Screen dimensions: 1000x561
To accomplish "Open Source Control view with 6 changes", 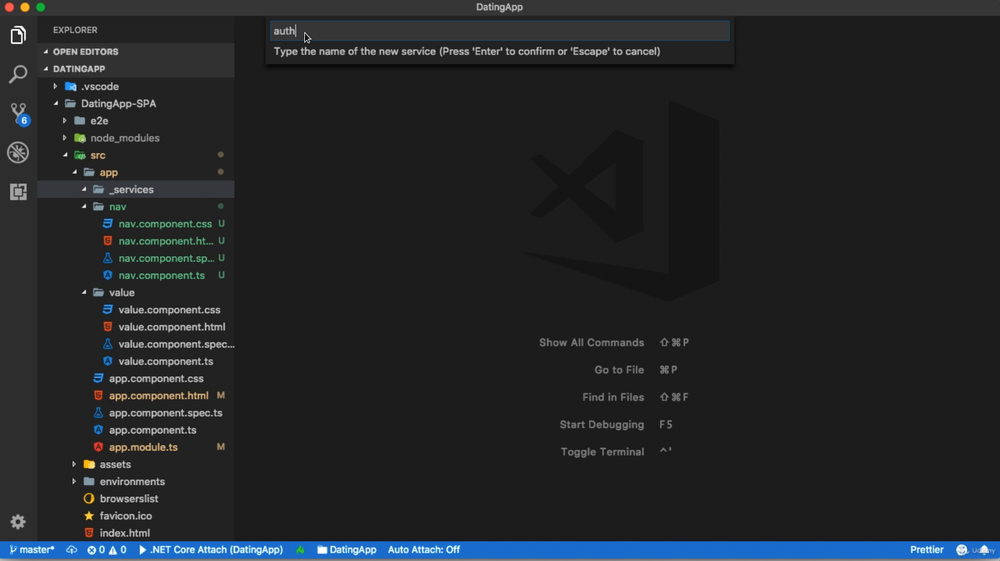I will pyautogui.click(x=18, y=113).
